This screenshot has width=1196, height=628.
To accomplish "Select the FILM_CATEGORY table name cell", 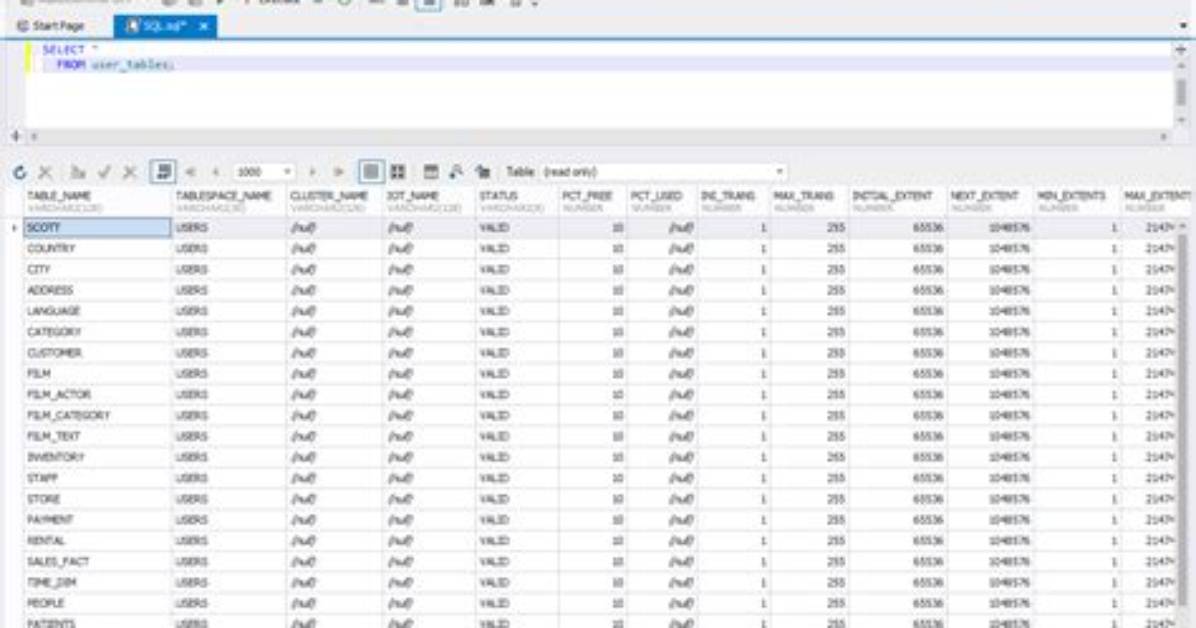I will (97, 415).
